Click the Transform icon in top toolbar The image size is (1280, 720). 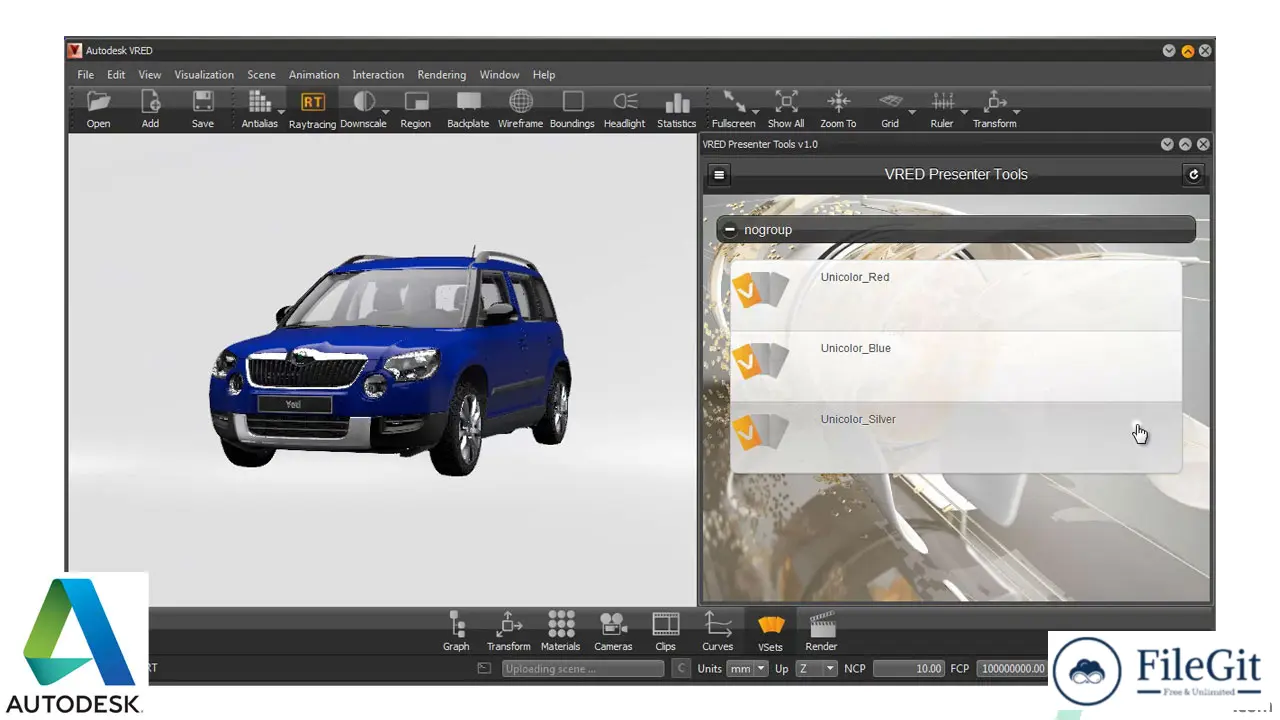click(x=995, y=101)
